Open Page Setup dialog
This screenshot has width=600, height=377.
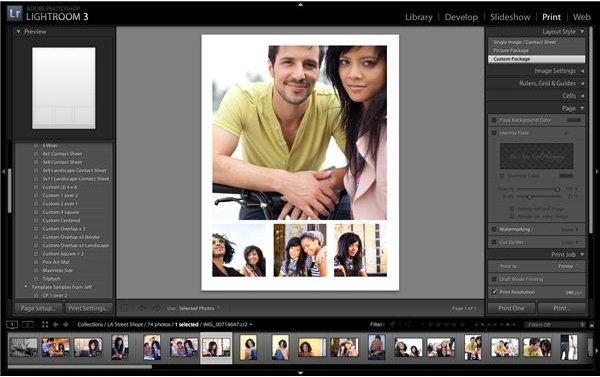click(x=38, y=308)
